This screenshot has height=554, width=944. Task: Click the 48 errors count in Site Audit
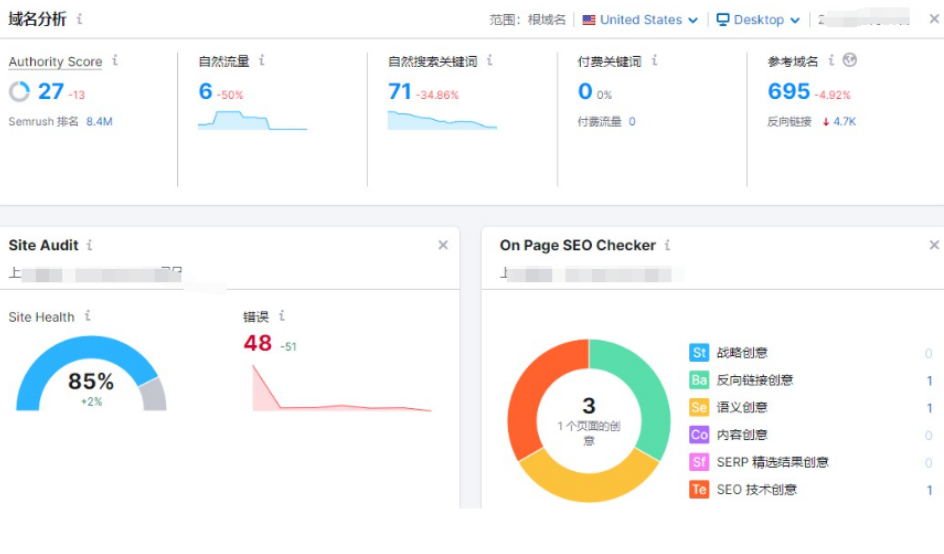point(257,343)
